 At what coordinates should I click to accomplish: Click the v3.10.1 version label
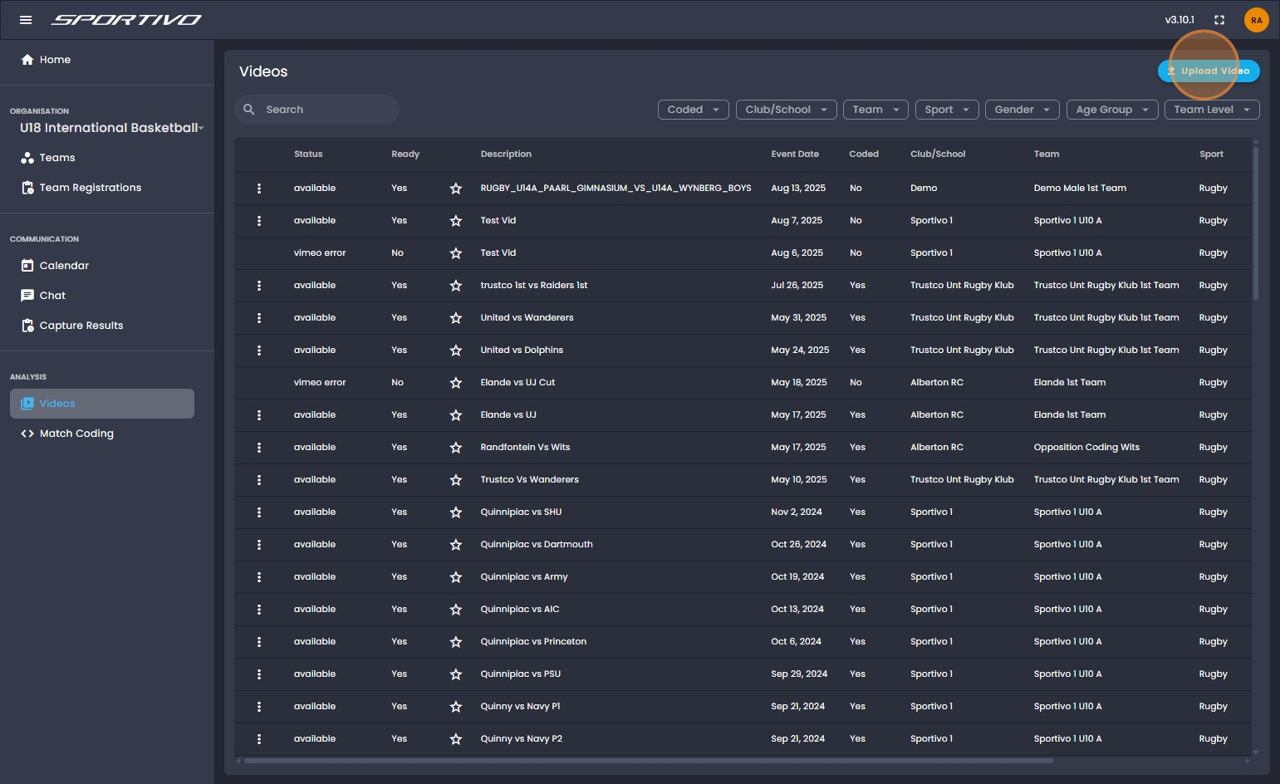click(x=1179, y=20)
